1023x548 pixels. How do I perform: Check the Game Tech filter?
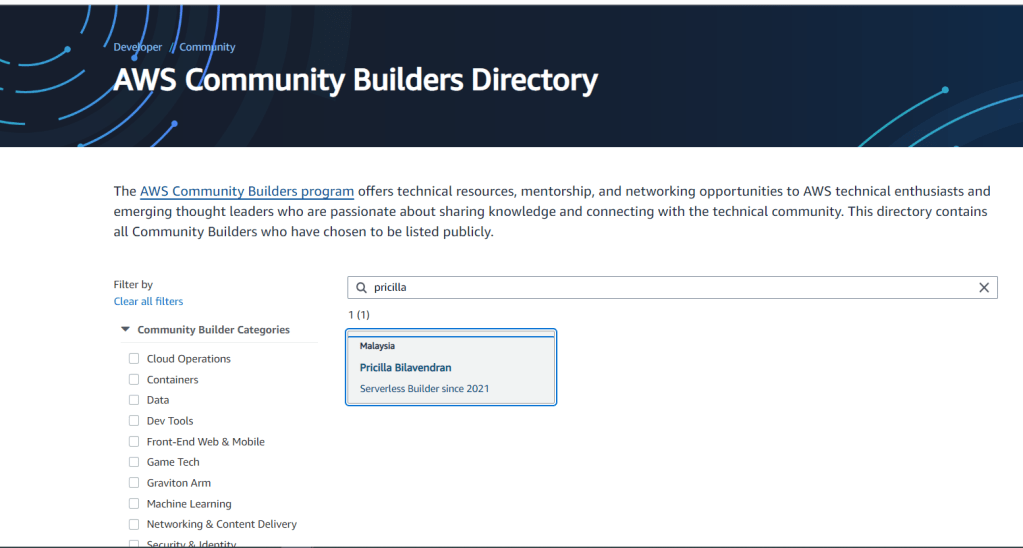134,462
